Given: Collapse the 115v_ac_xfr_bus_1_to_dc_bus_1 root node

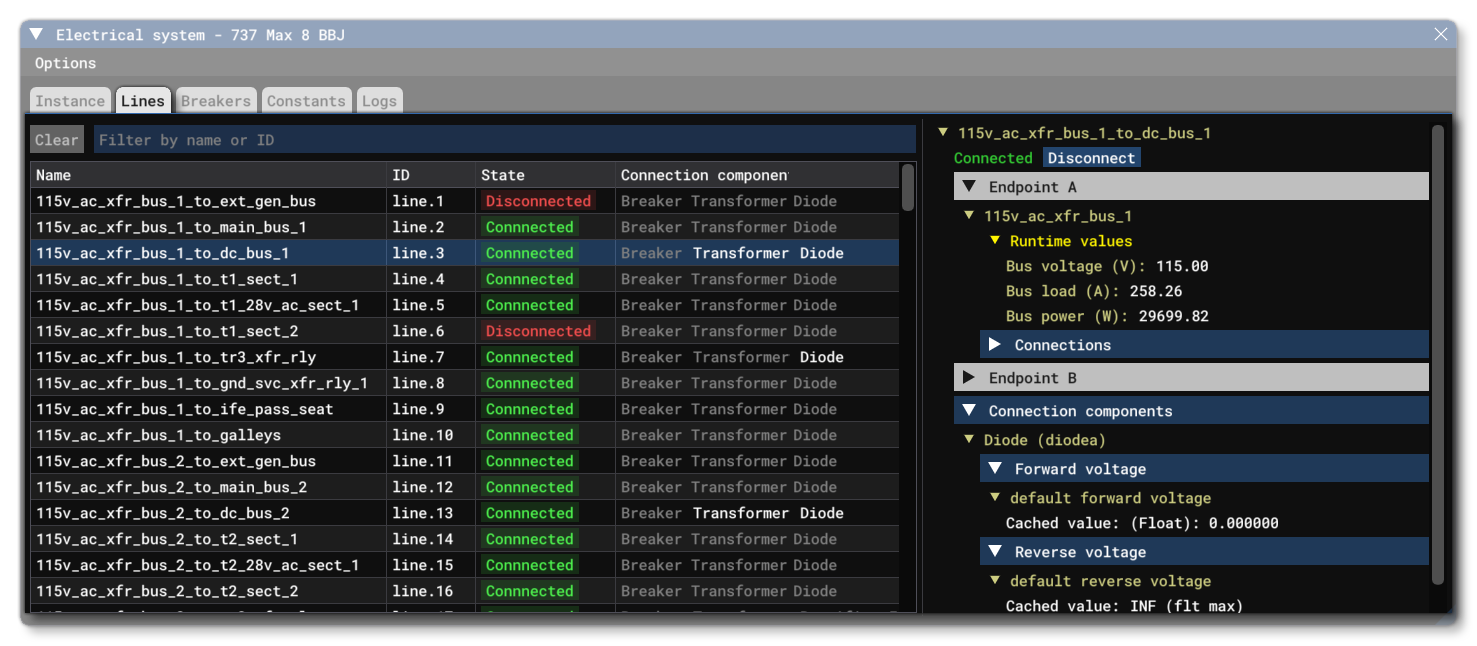Looking at the screenshot, I should click(x=941, y=131).
